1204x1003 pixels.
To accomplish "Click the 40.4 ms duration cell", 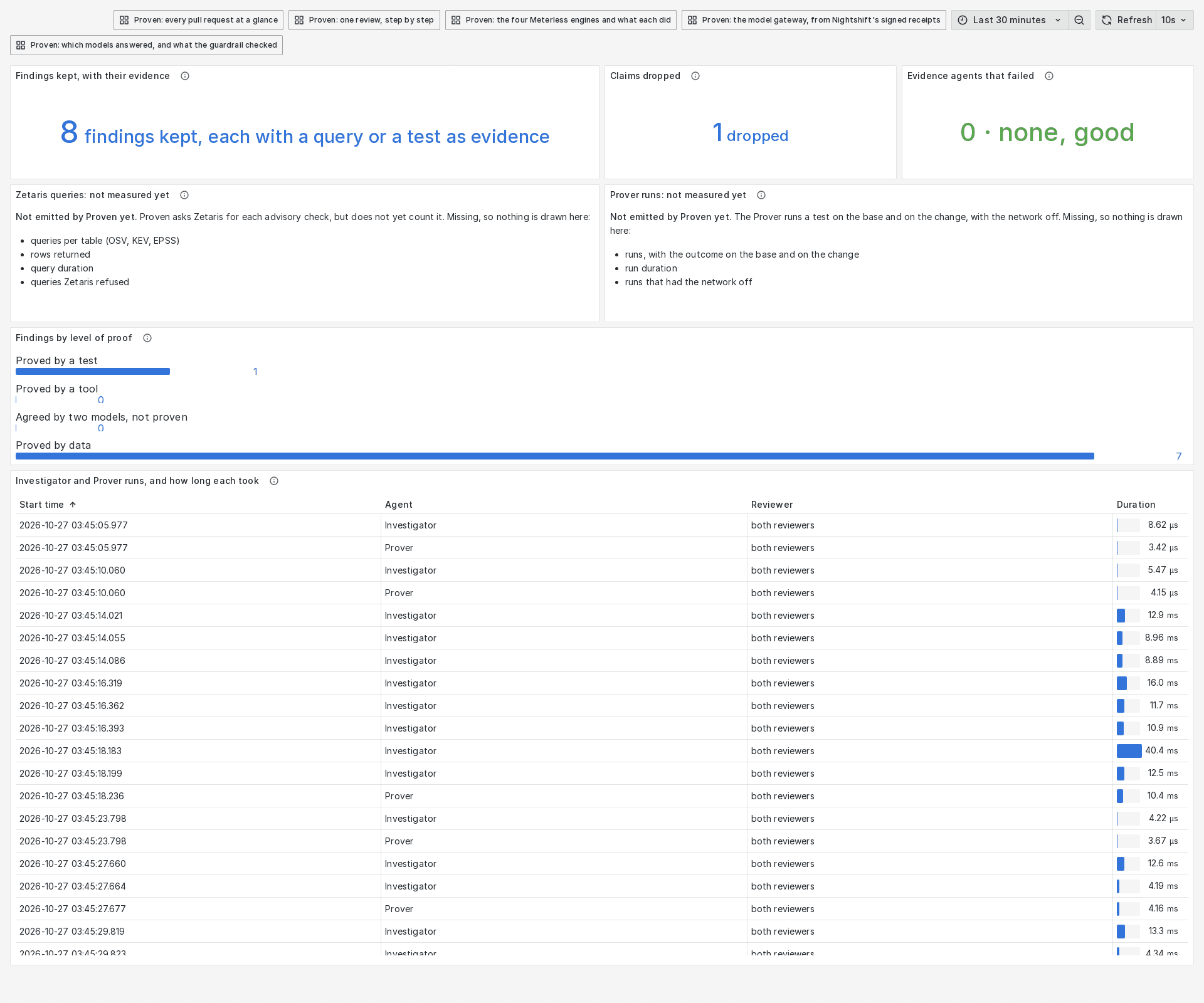I will [x=1150, y=751].
